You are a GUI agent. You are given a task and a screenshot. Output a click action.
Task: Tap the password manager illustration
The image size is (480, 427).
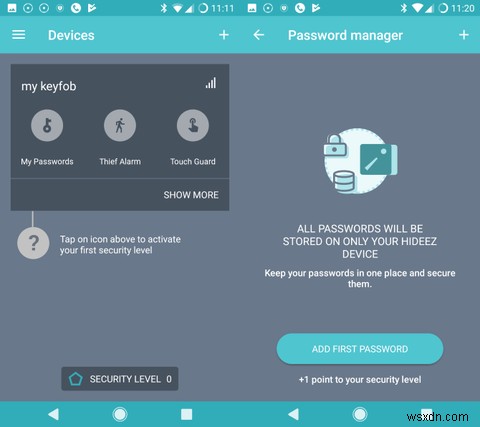coord(360,161)
